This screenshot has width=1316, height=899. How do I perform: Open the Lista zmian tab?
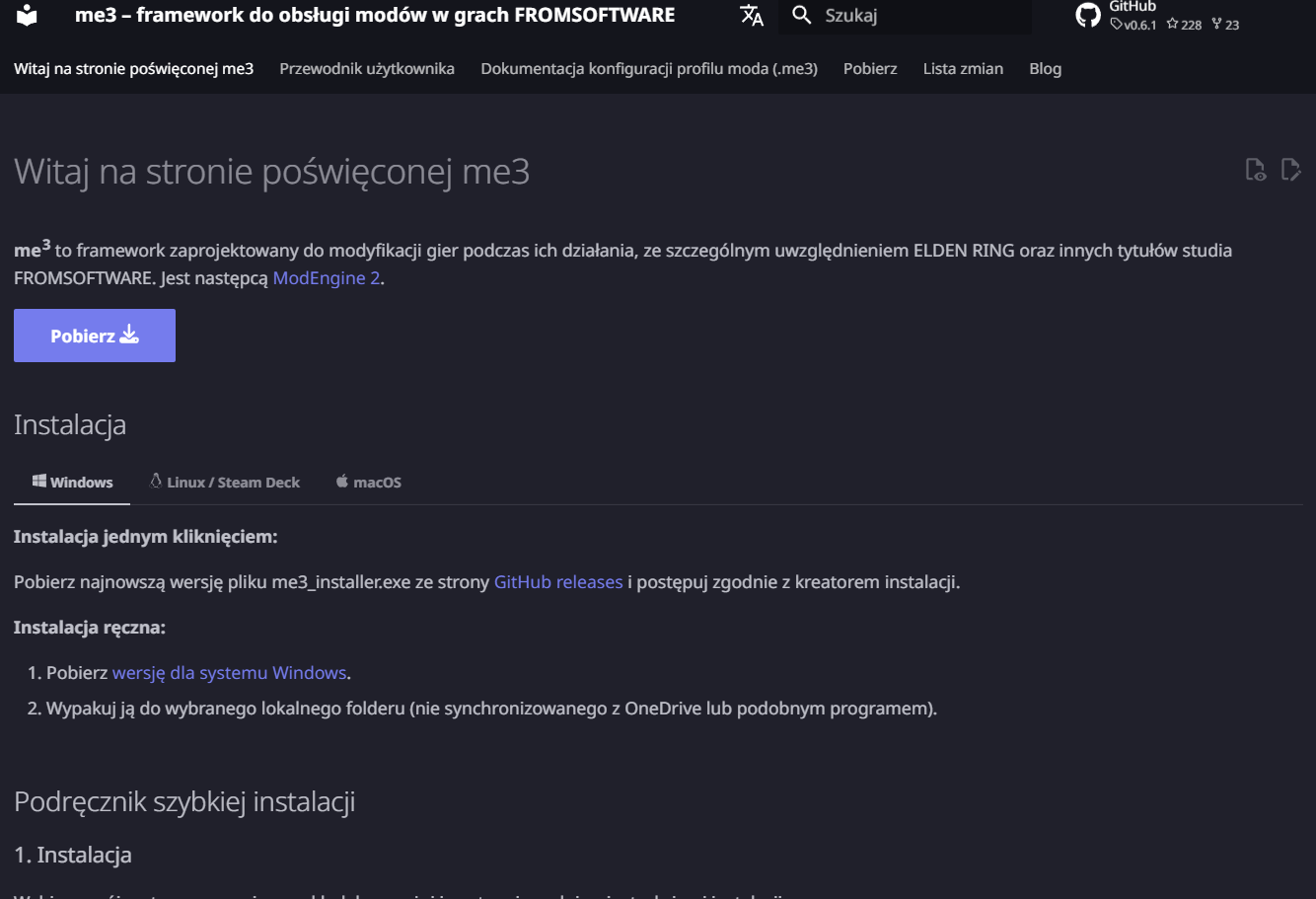[963, 68]
